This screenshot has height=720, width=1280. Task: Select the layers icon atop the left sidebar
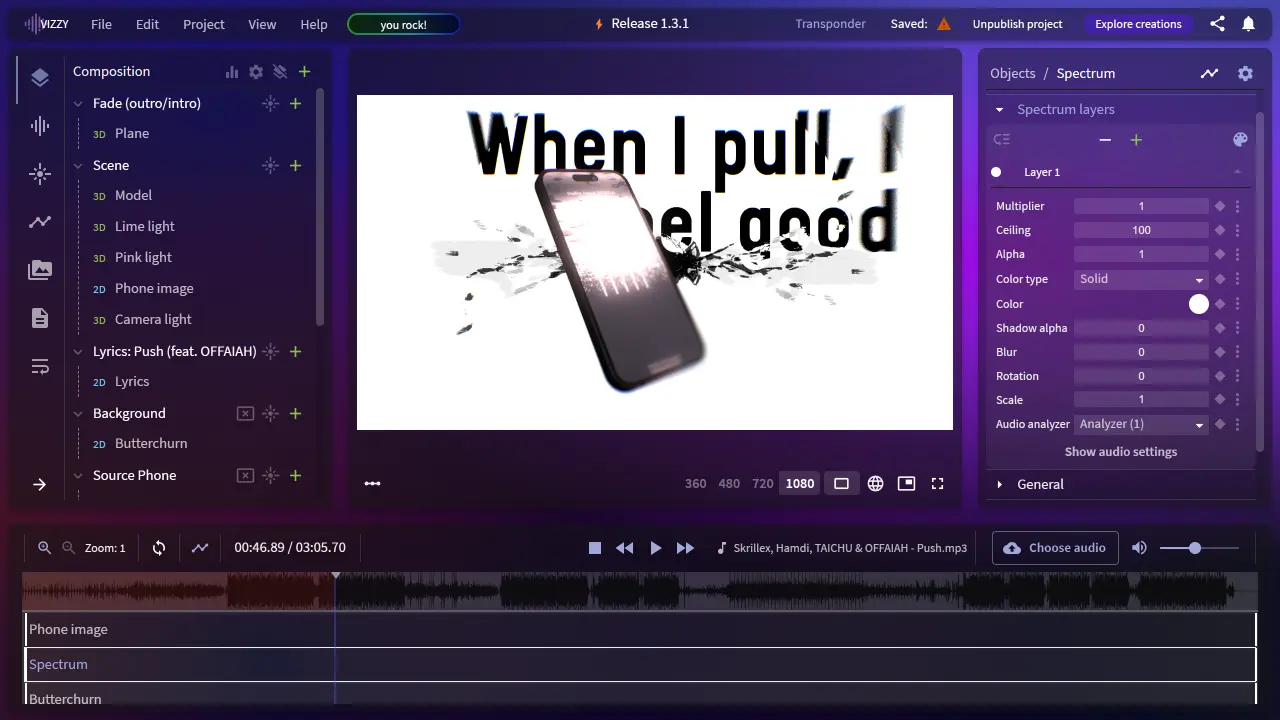[x=38, y=76]
